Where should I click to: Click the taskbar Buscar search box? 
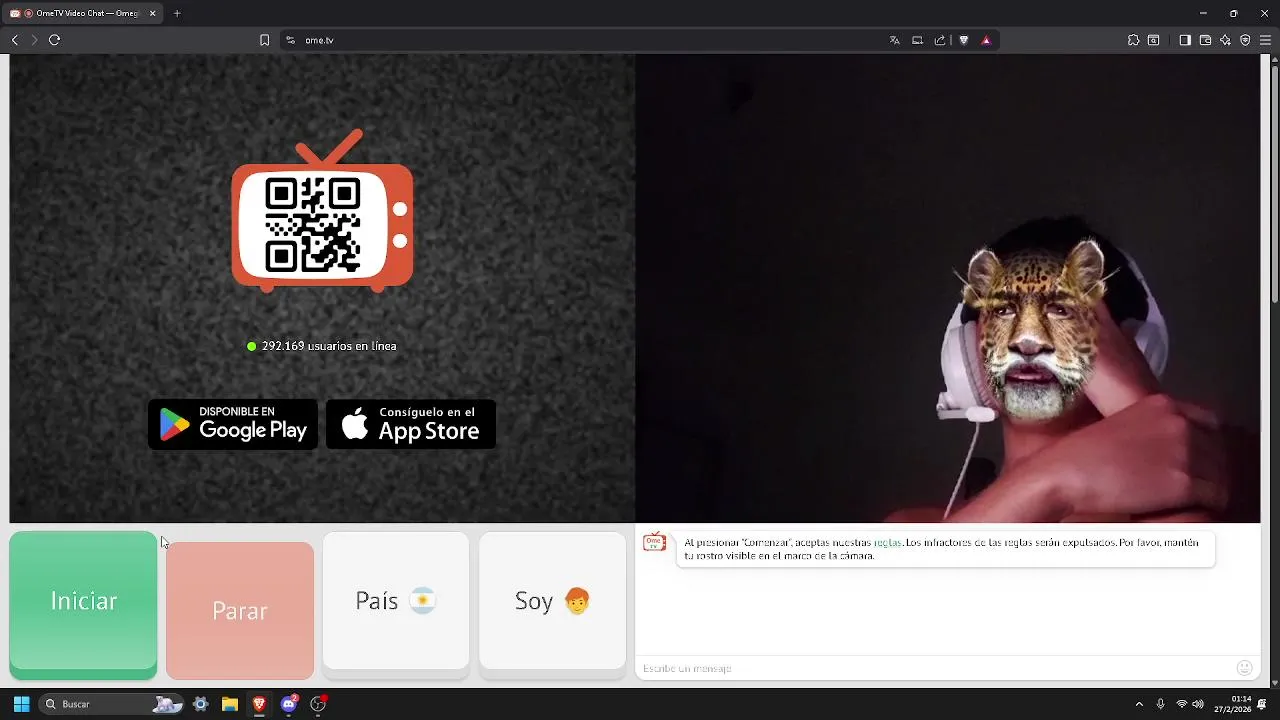112,704
